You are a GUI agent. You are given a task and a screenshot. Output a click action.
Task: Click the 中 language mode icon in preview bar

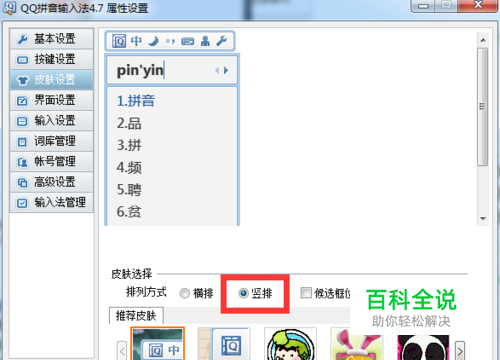(136, 41)
